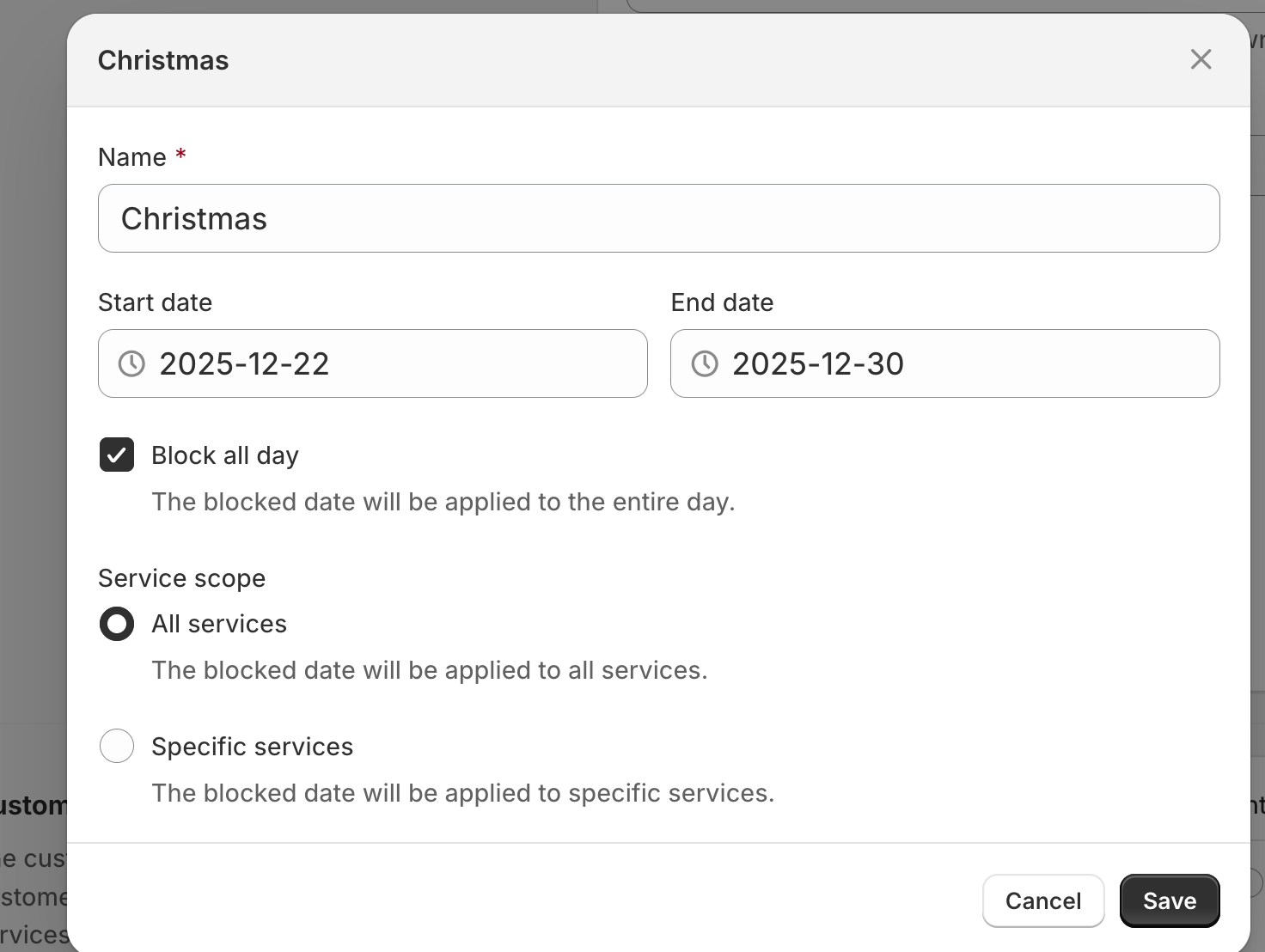Screen dimensions: 1265x952
Task: Select the All services radio button
Action: (x=117, y=624)
